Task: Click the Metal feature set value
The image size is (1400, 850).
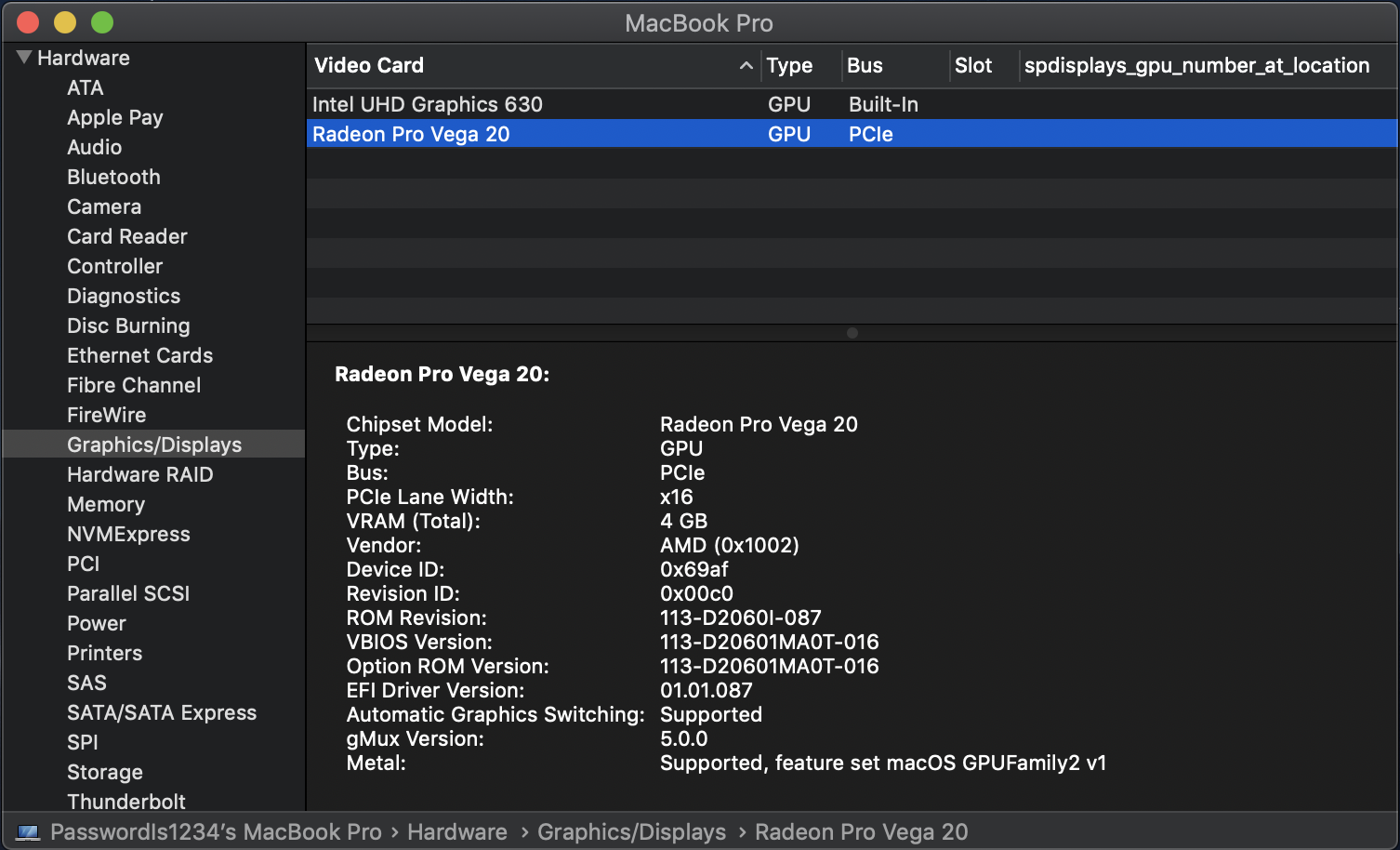Action: click(883, 763)
